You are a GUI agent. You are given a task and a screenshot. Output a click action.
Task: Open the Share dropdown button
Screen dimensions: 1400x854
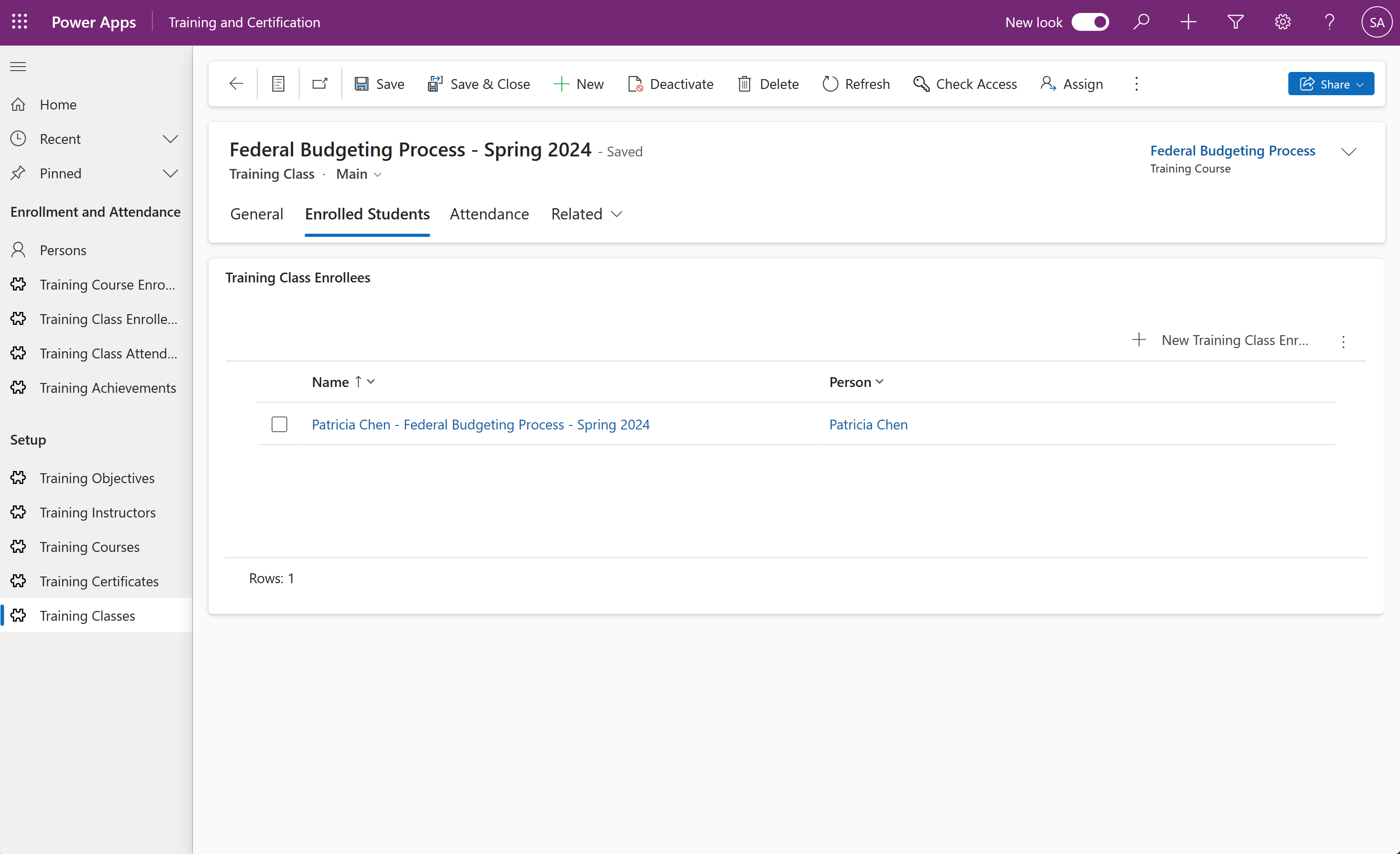[1331, 84]
